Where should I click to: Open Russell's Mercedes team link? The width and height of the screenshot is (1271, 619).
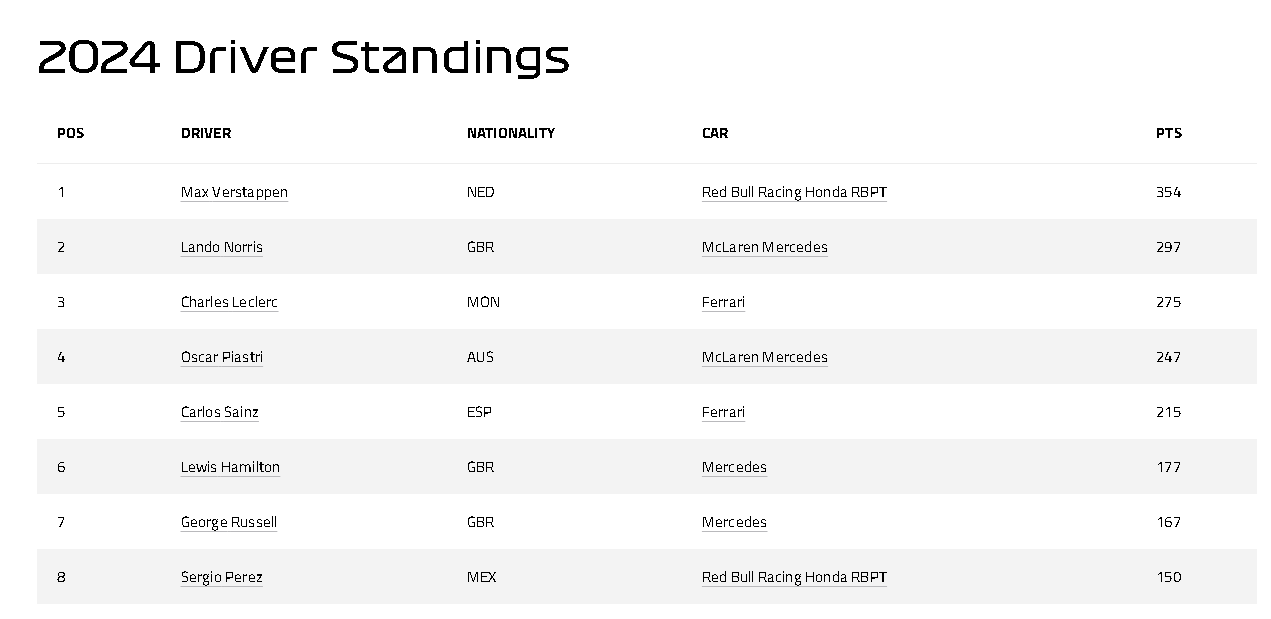point(734,522)
